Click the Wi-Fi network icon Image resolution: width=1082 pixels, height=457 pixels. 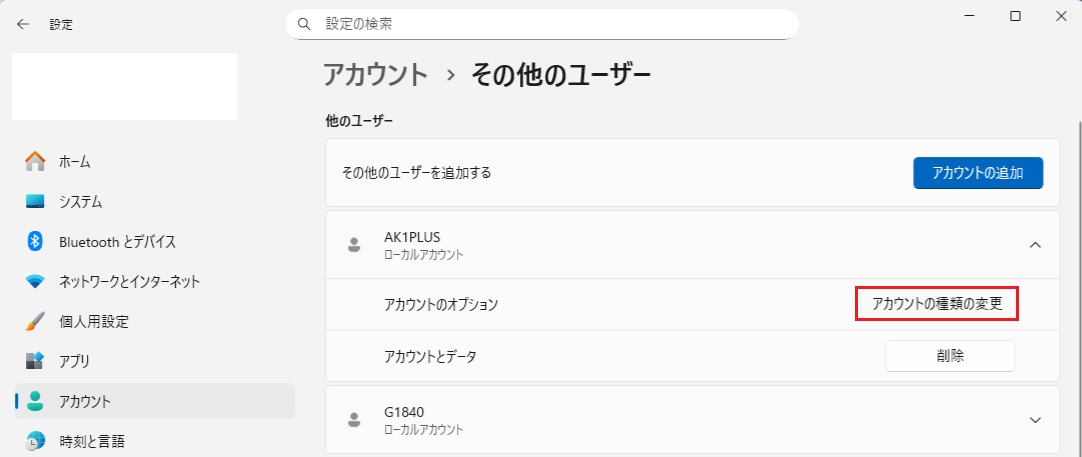[x=35, y=281]
